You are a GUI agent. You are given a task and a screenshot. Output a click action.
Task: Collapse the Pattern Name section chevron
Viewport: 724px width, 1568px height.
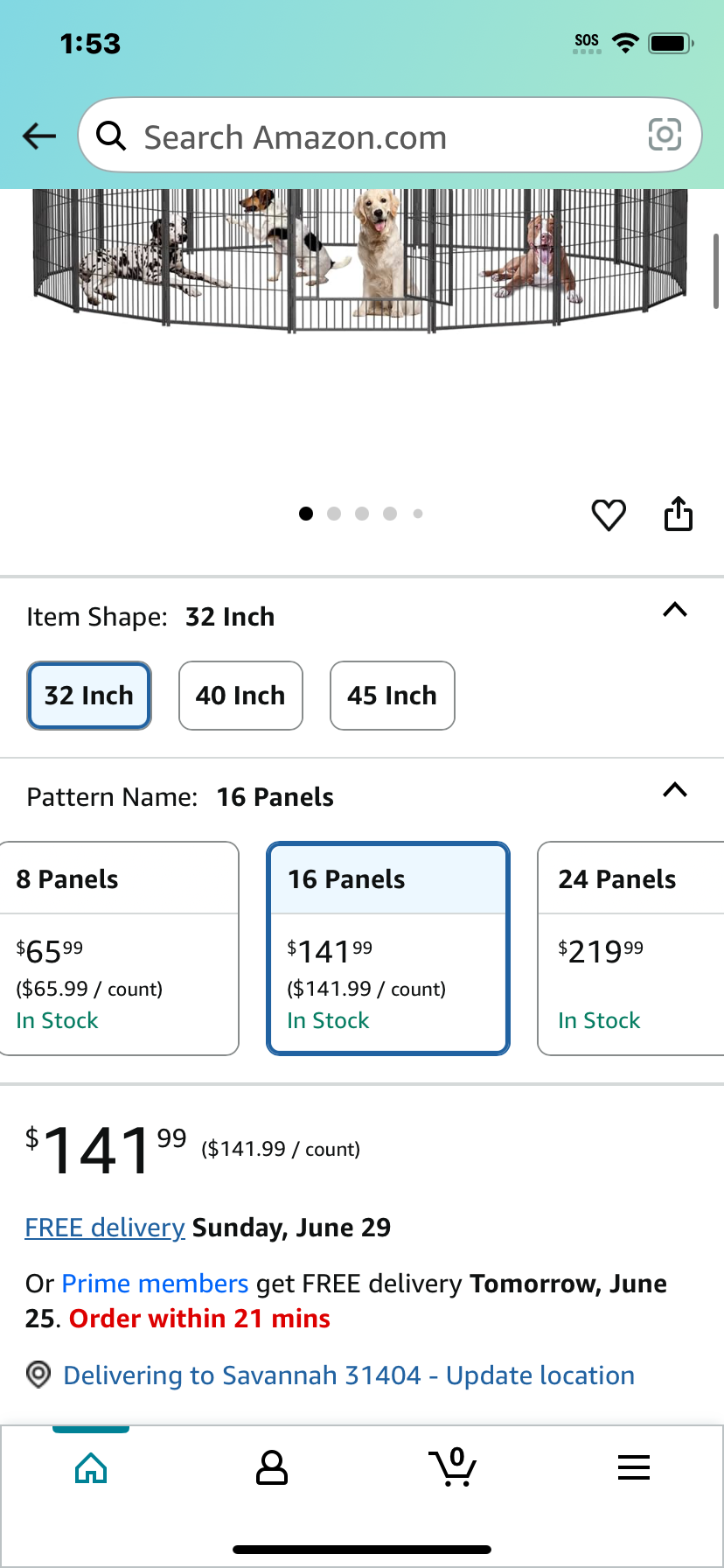pos(675,790)
